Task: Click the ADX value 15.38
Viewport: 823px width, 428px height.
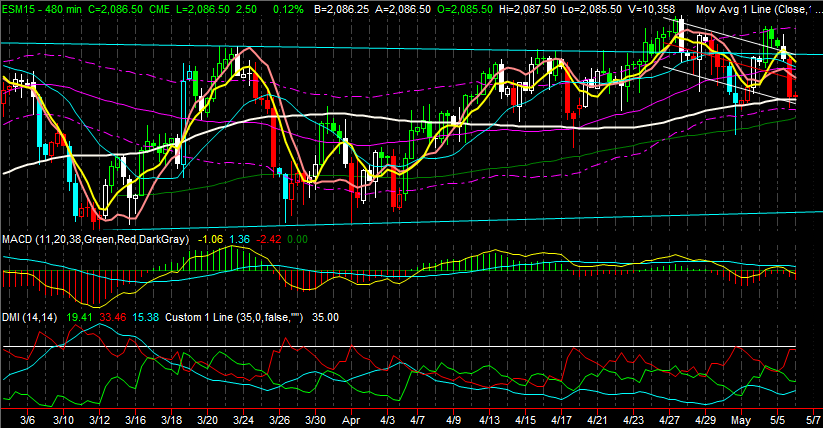Action: point(145,317)
